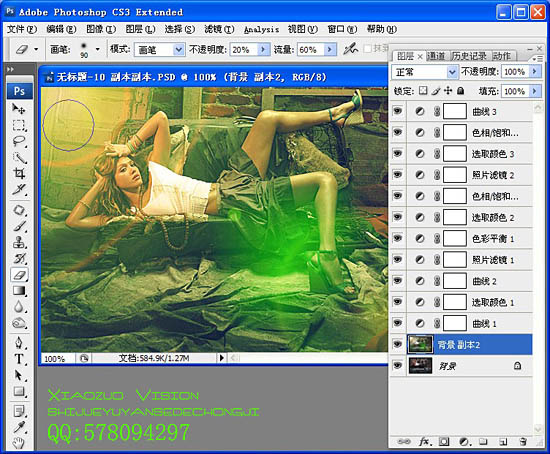Viewport: 550px width, 454px height.
Task: Hide the 曲线 3 layer
Action: tap(397, 112)
